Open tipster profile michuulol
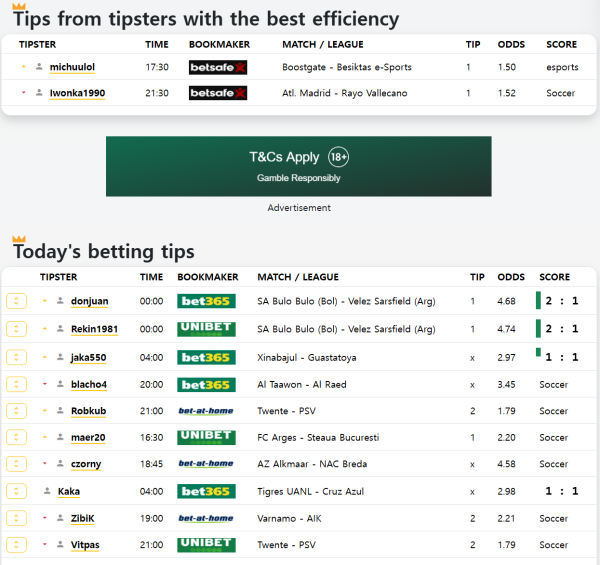The width and height of the screenshot is (600, 565). 72,67
